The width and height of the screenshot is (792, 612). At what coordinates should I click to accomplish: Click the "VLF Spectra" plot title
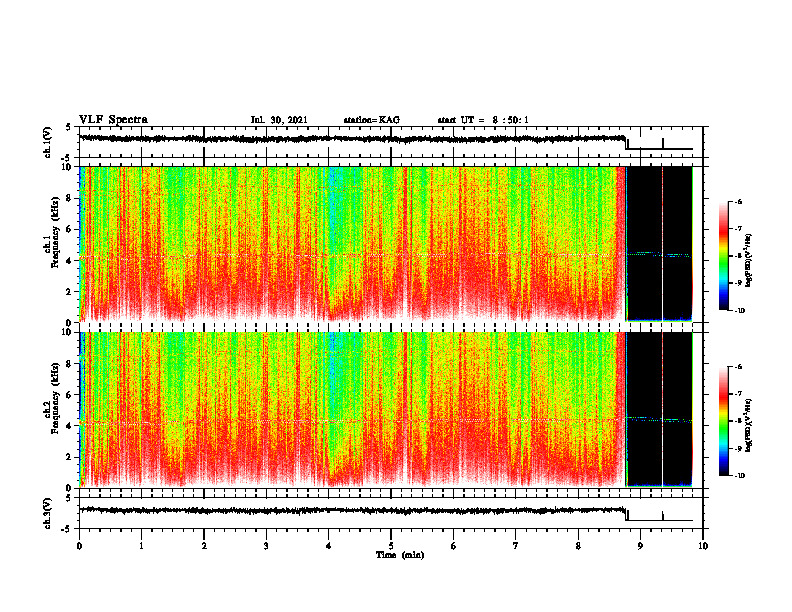(x=113, y=120)
